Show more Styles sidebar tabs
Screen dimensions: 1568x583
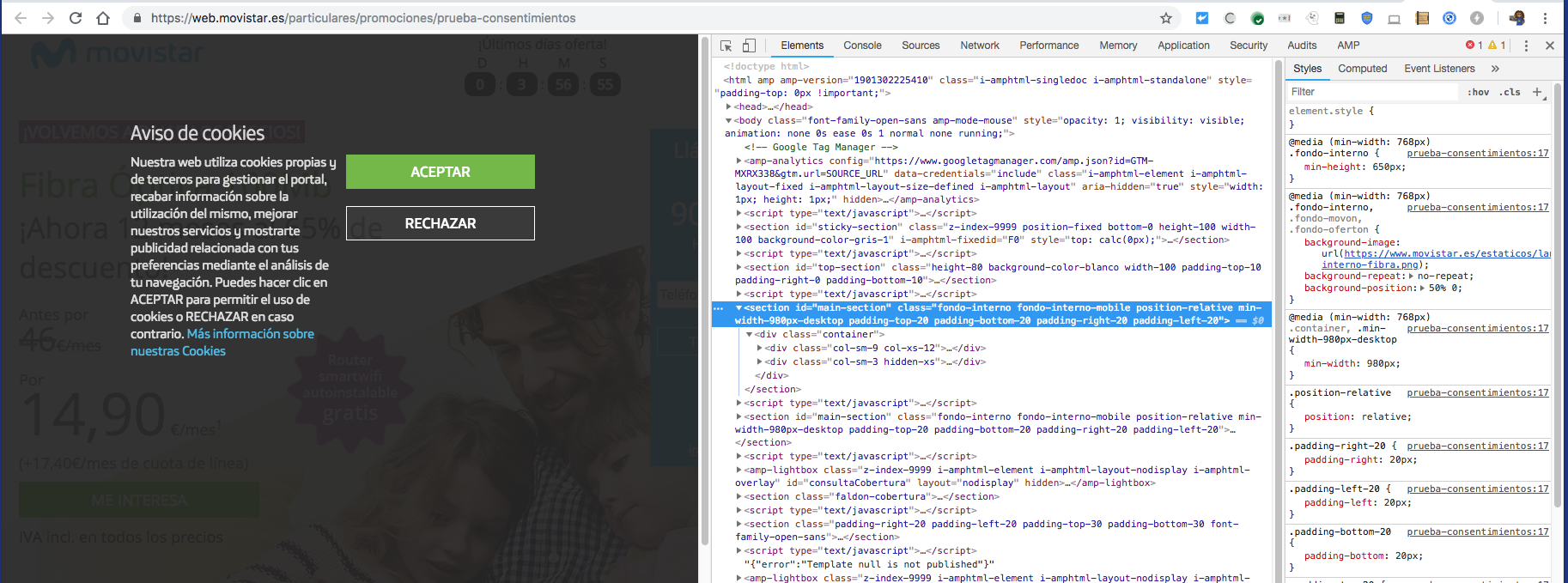point(1495,69)
